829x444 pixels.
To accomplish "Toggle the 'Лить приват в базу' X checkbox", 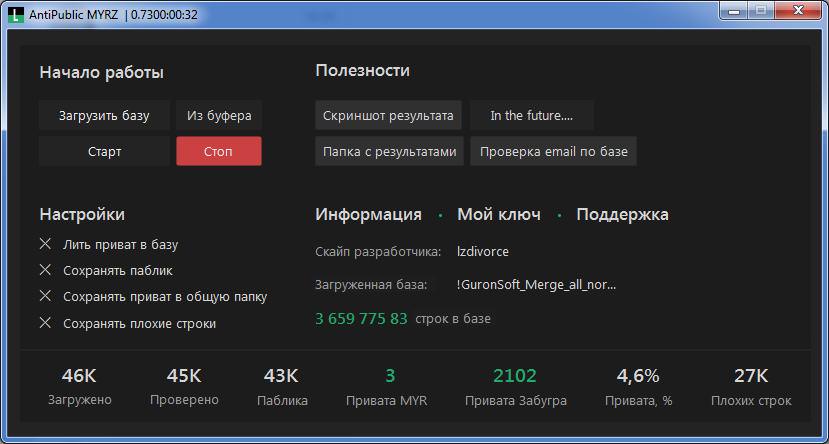I will coord(45,244).
